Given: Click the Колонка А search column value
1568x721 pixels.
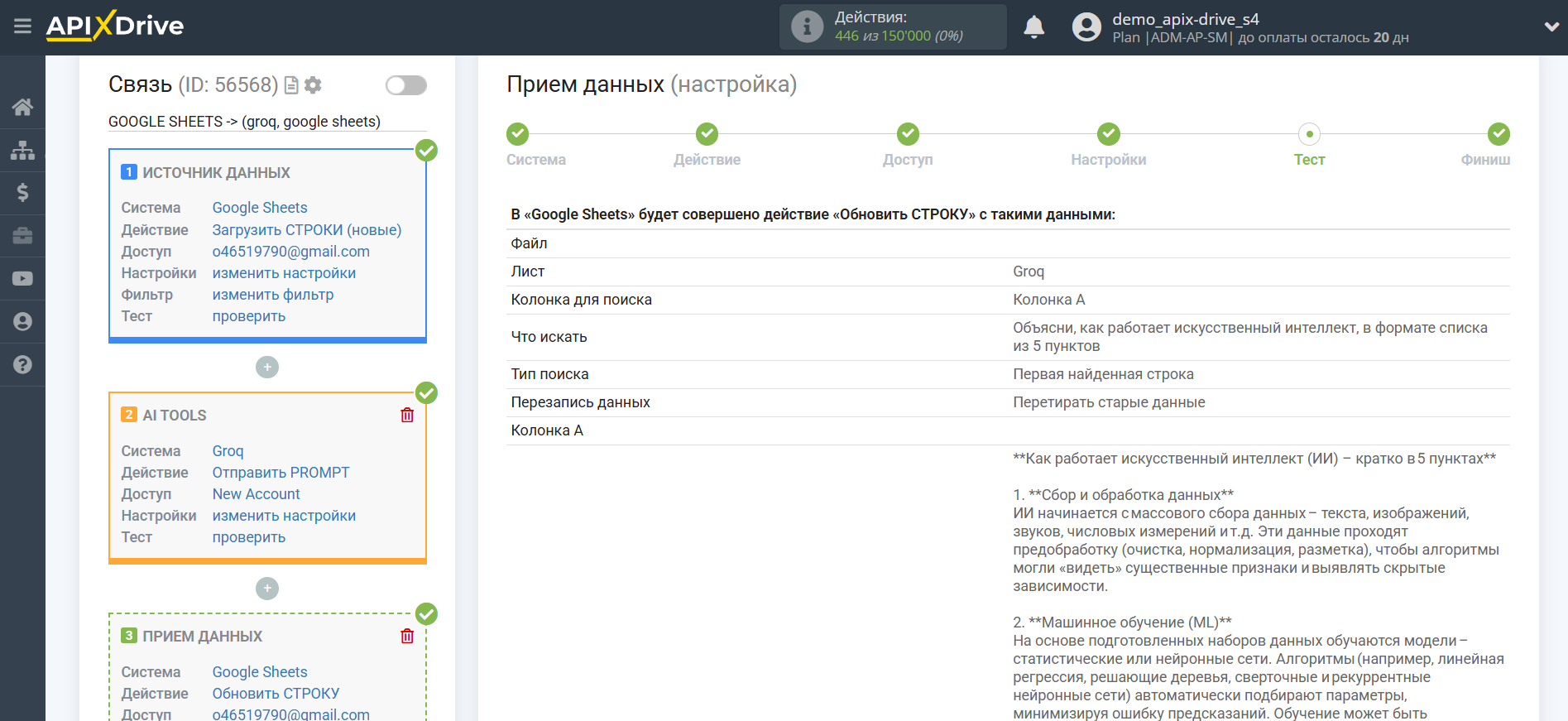Looking at the screenshot, I should (x=1049, y=300).
